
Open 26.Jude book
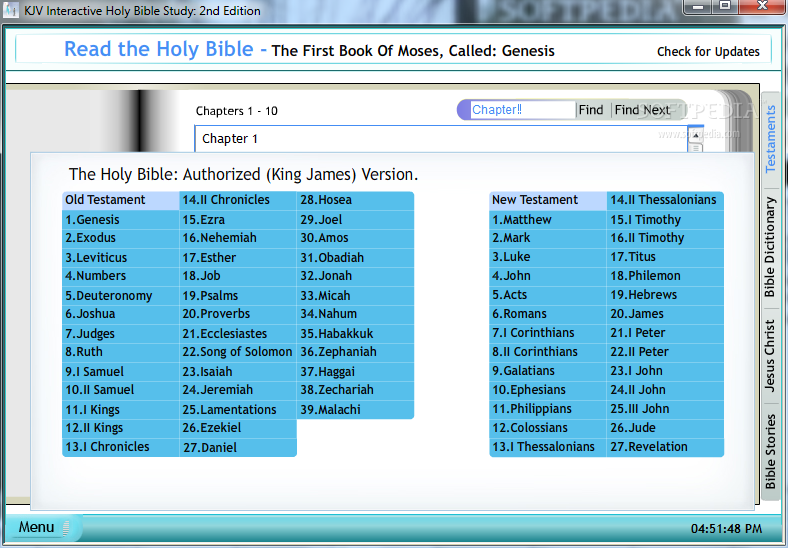point(665,428)
